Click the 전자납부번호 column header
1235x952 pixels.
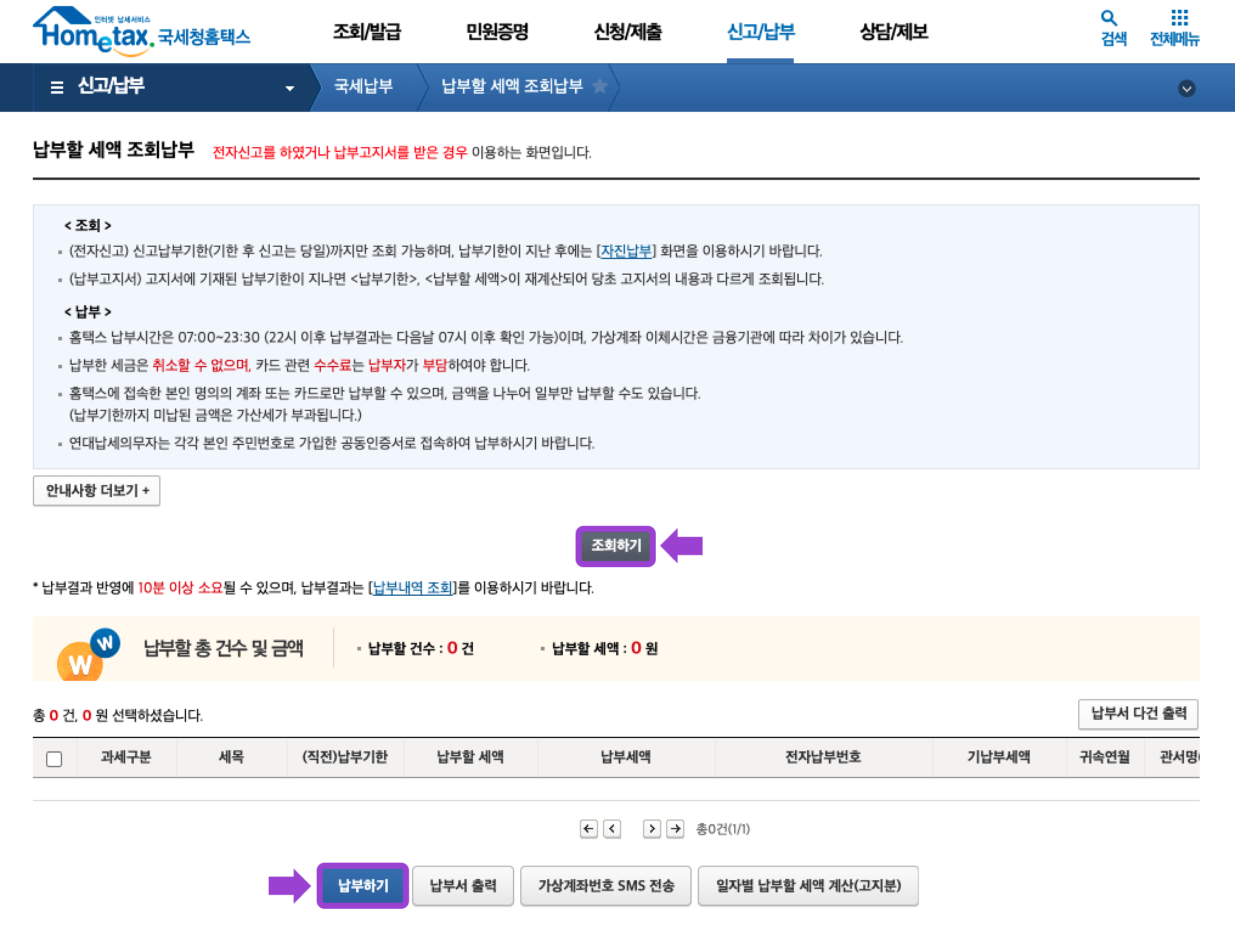click(823, 757)
